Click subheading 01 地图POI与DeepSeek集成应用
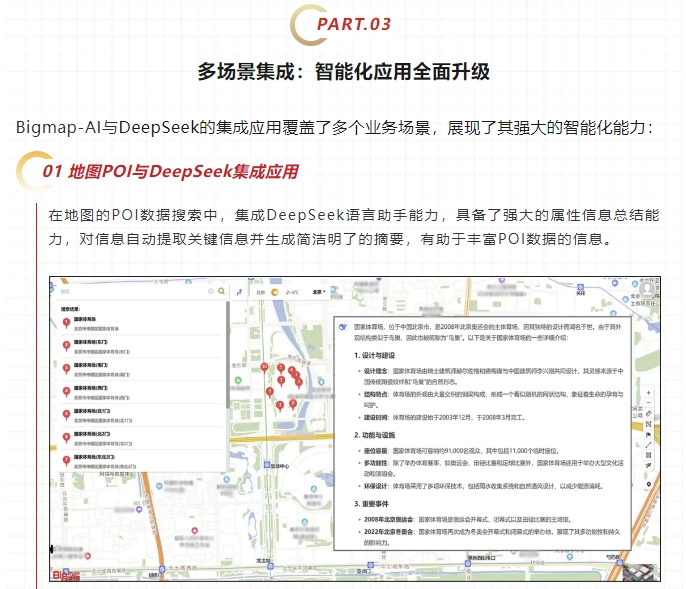The height and width of the screenshot is (589, 686). pos(170,171)
